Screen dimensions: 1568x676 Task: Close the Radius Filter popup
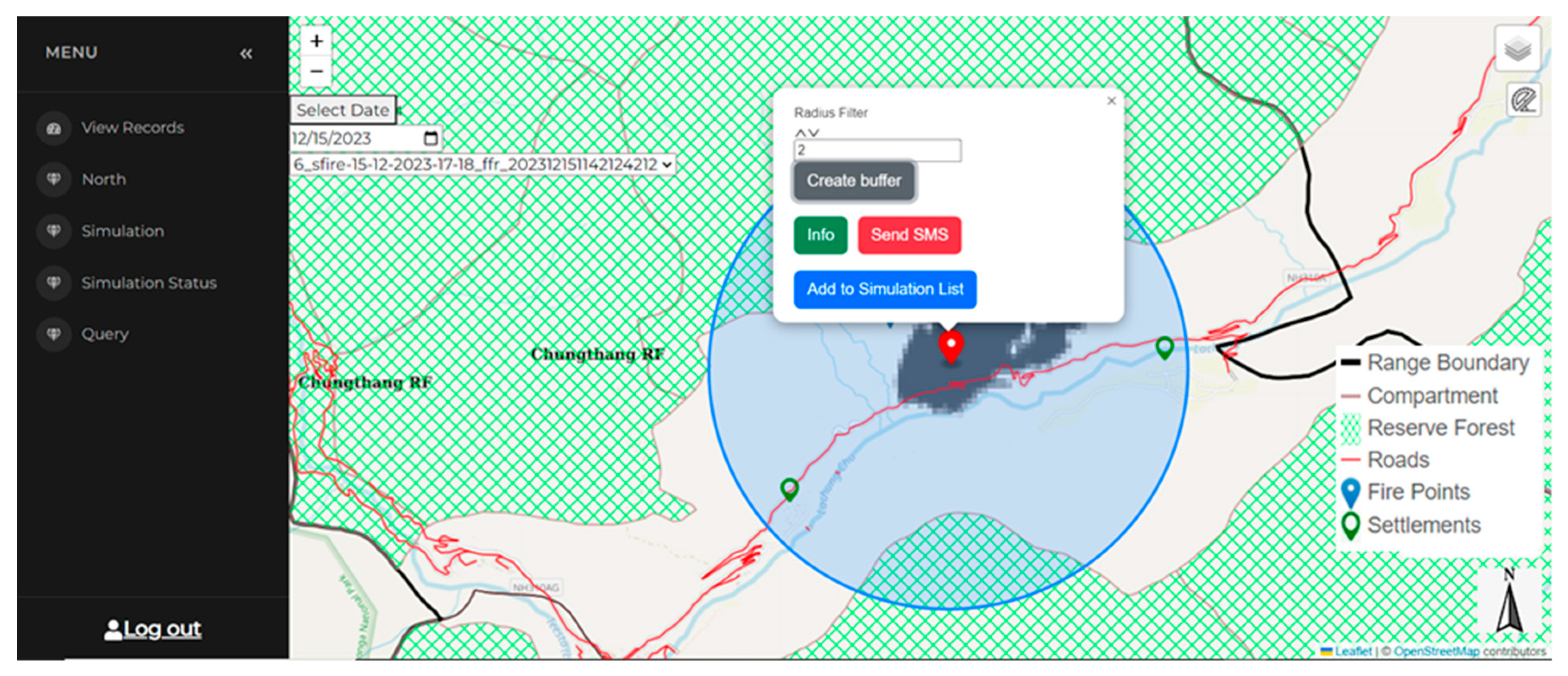click(1111, 101)
